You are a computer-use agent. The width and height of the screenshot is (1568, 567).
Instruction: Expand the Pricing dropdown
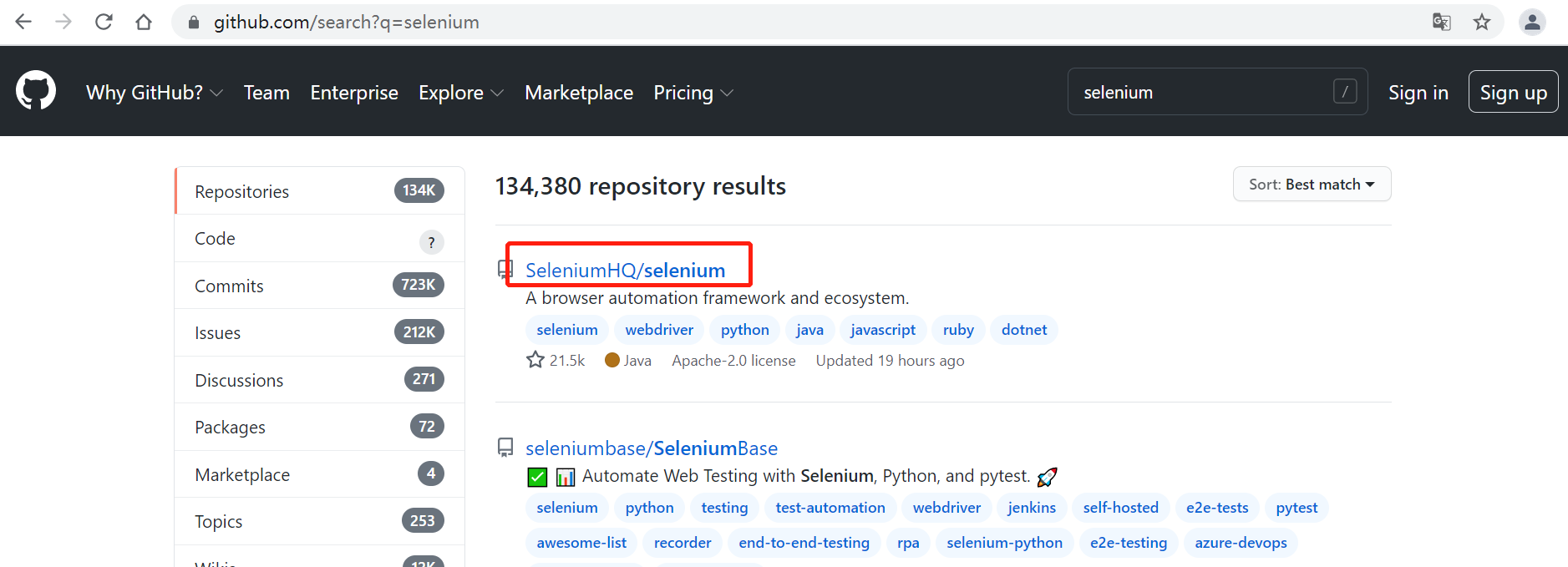(693, 92)
